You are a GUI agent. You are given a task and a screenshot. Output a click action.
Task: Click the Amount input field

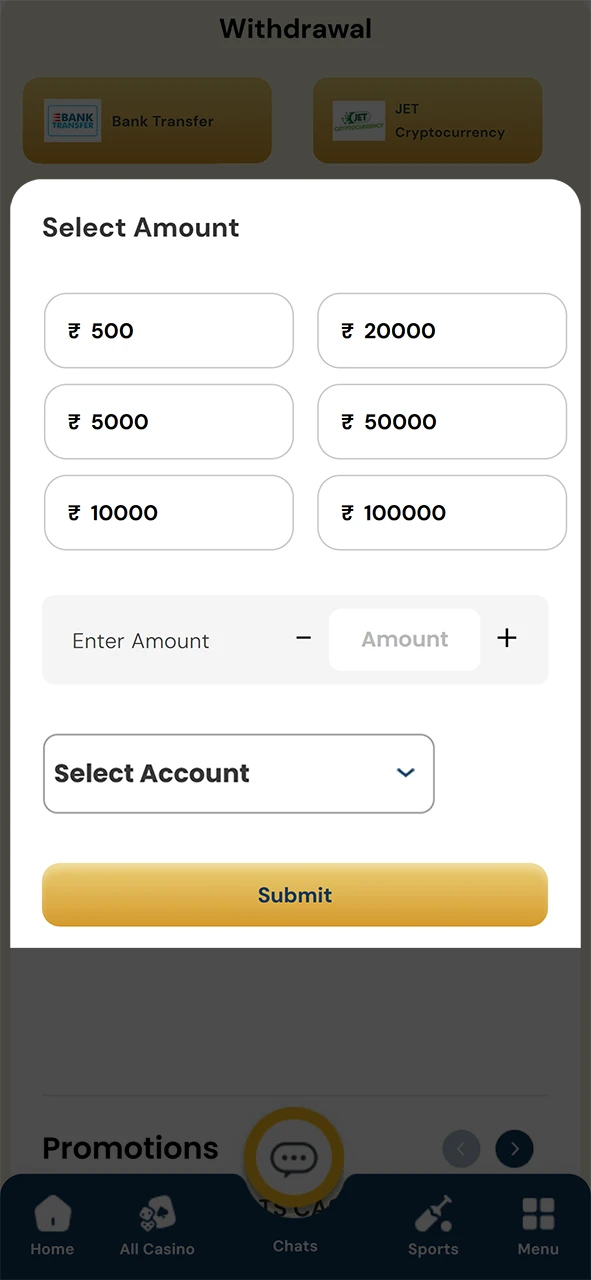pos(404,639)
